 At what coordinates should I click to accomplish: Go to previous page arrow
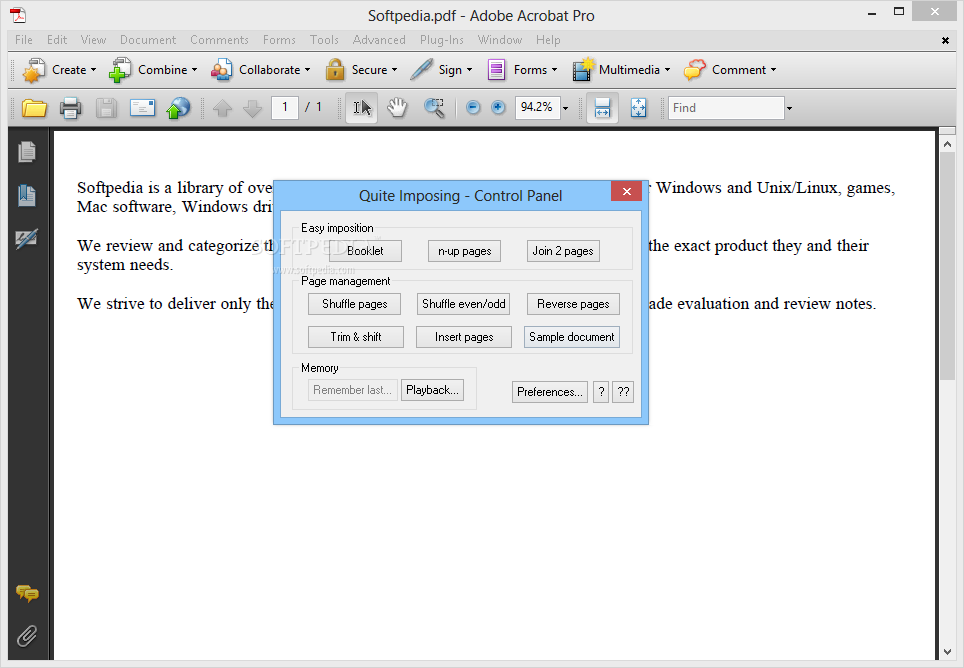pos(223,109)
